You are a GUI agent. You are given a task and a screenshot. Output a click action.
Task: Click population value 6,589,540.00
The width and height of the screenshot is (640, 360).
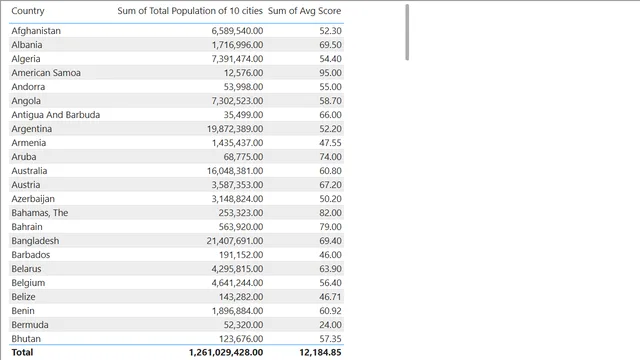tap(237, 31)
